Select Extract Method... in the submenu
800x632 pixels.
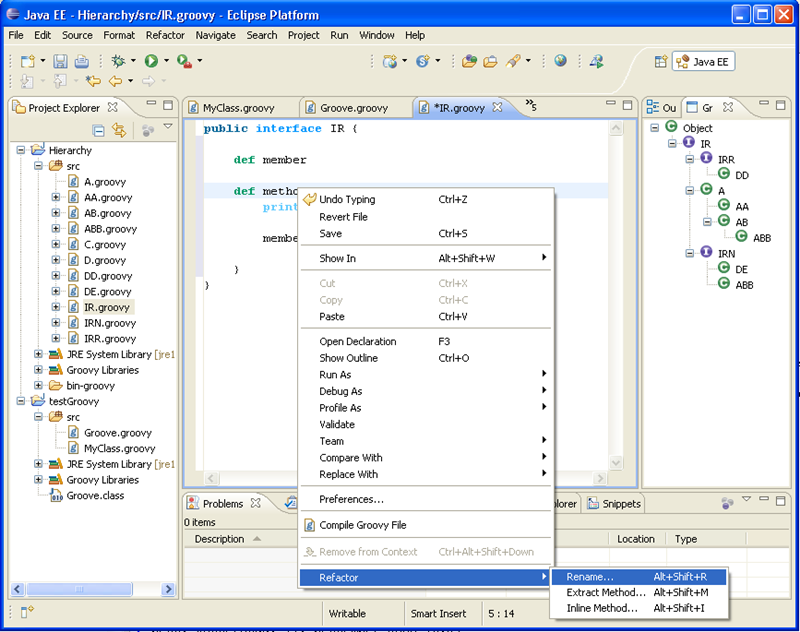[605, 593]
